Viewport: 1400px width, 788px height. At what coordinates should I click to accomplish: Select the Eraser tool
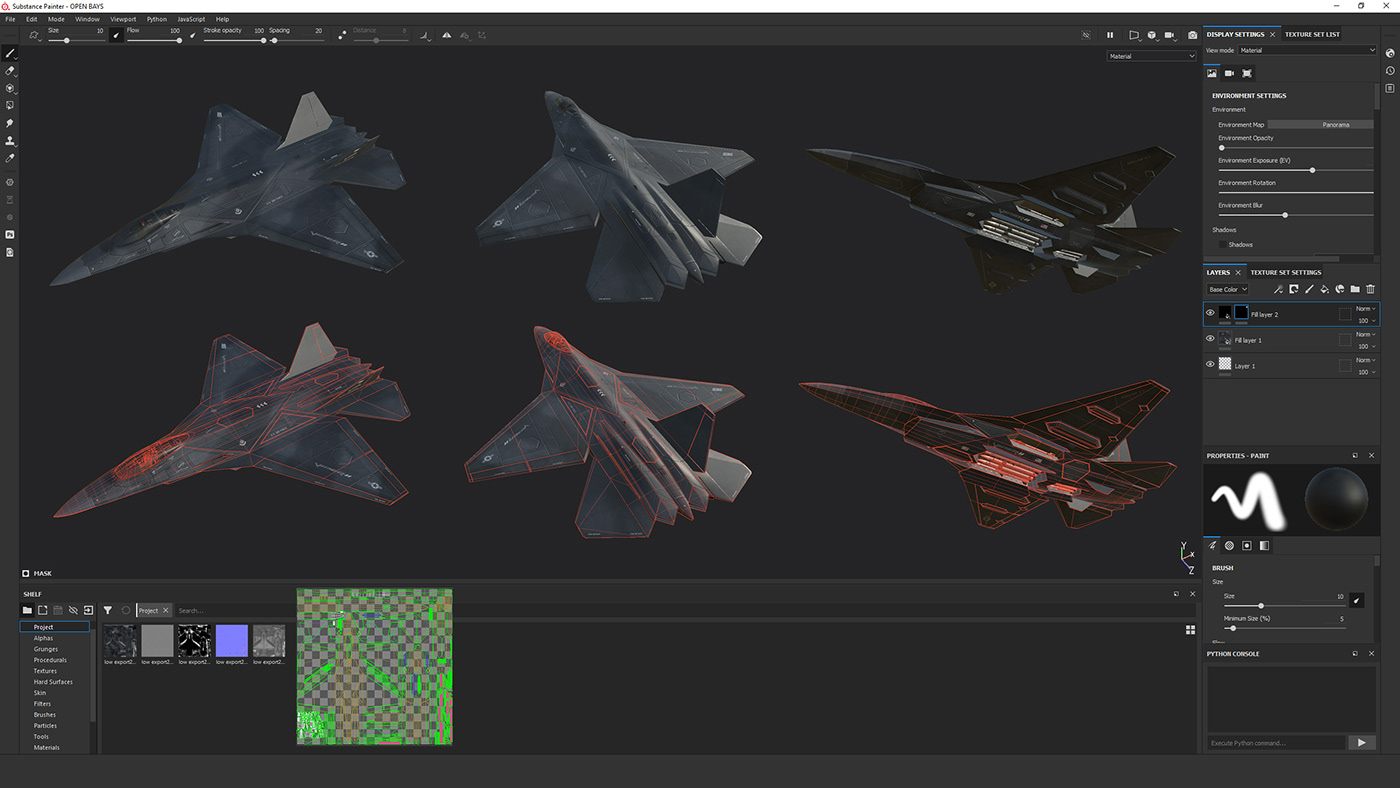pyautogui.click(x=10, y=70)
